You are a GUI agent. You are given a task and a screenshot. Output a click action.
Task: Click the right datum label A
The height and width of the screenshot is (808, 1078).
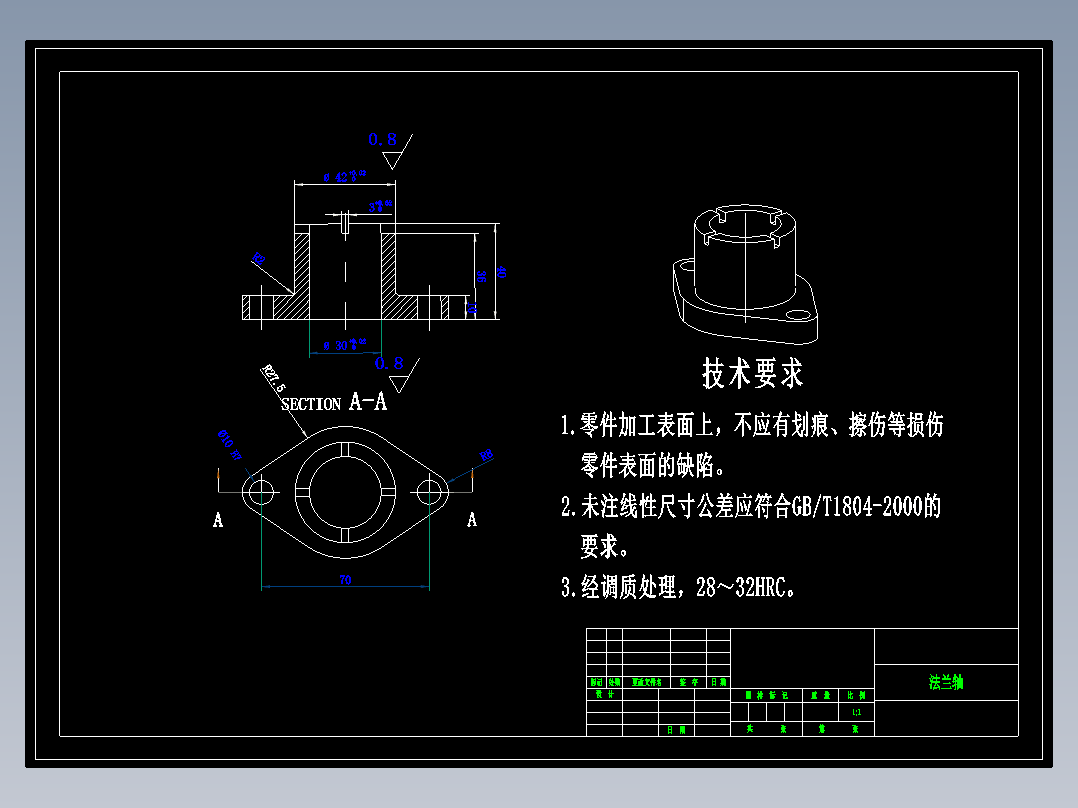tap(470, 521)
